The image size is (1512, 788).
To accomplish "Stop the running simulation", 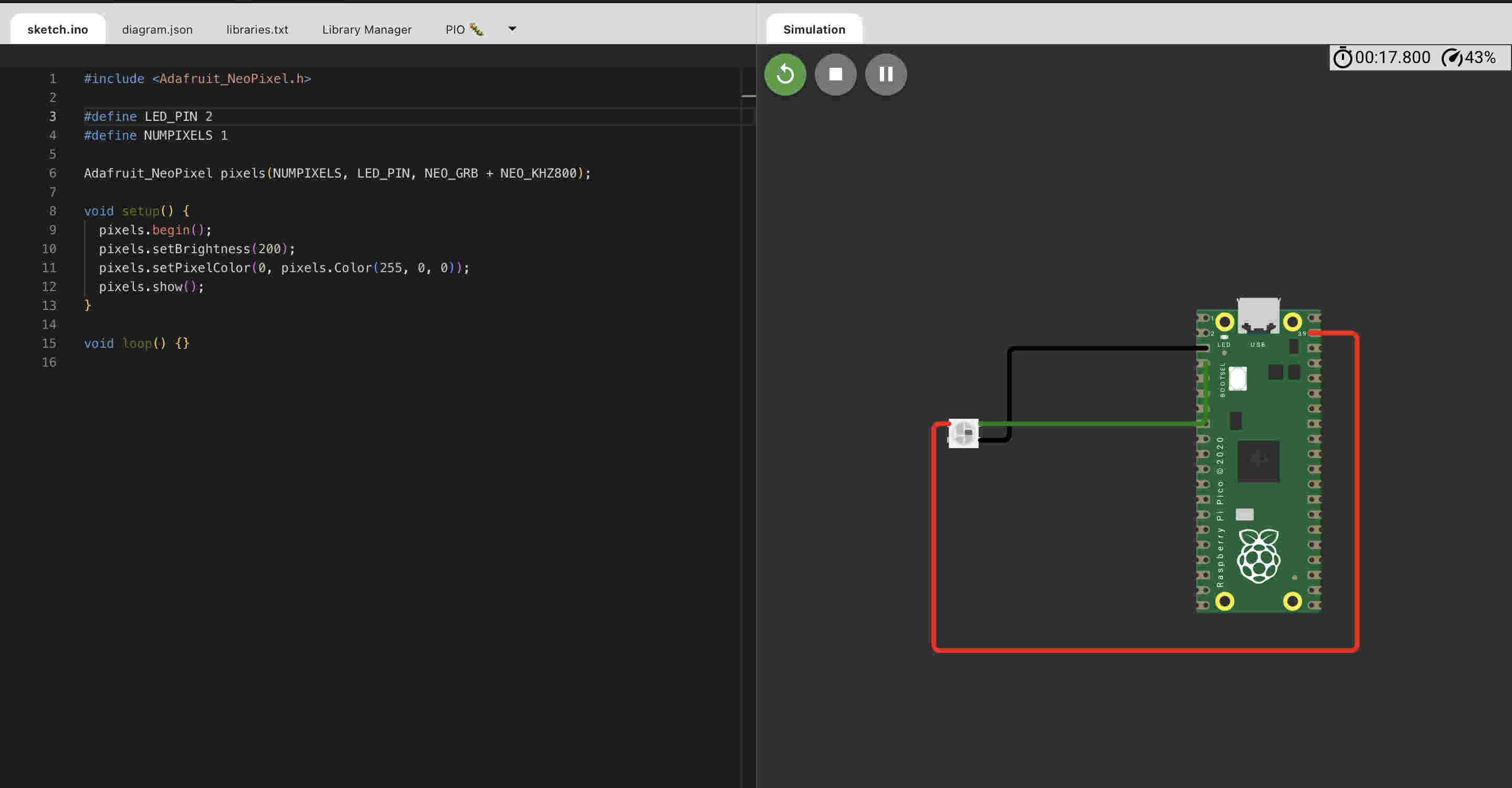I will coord(835,75).
